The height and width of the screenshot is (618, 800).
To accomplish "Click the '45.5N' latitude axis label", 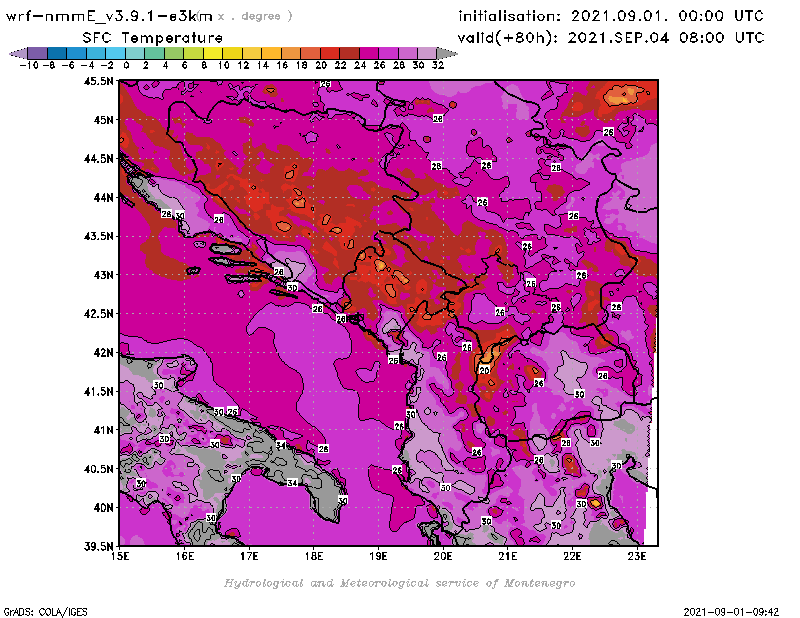I will click(98, 81).
